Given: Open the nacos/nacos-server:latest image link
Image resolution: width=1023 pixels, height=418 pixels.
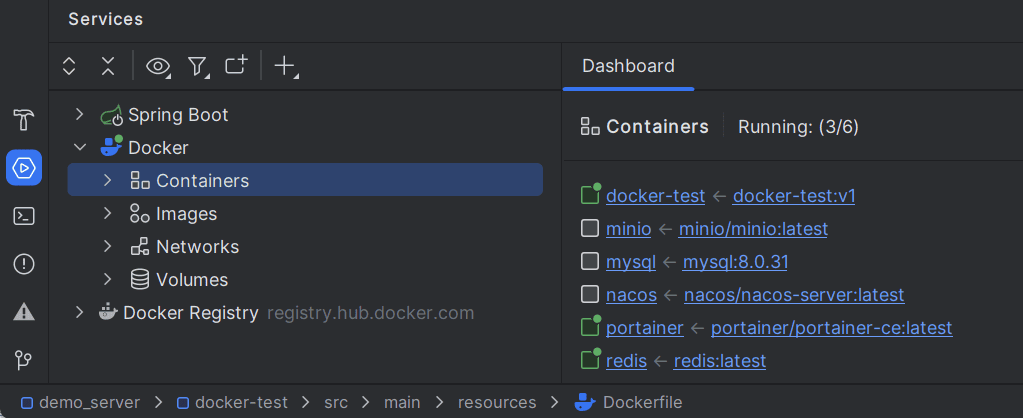Looking at the screenshot, I should tap(795, 295).
